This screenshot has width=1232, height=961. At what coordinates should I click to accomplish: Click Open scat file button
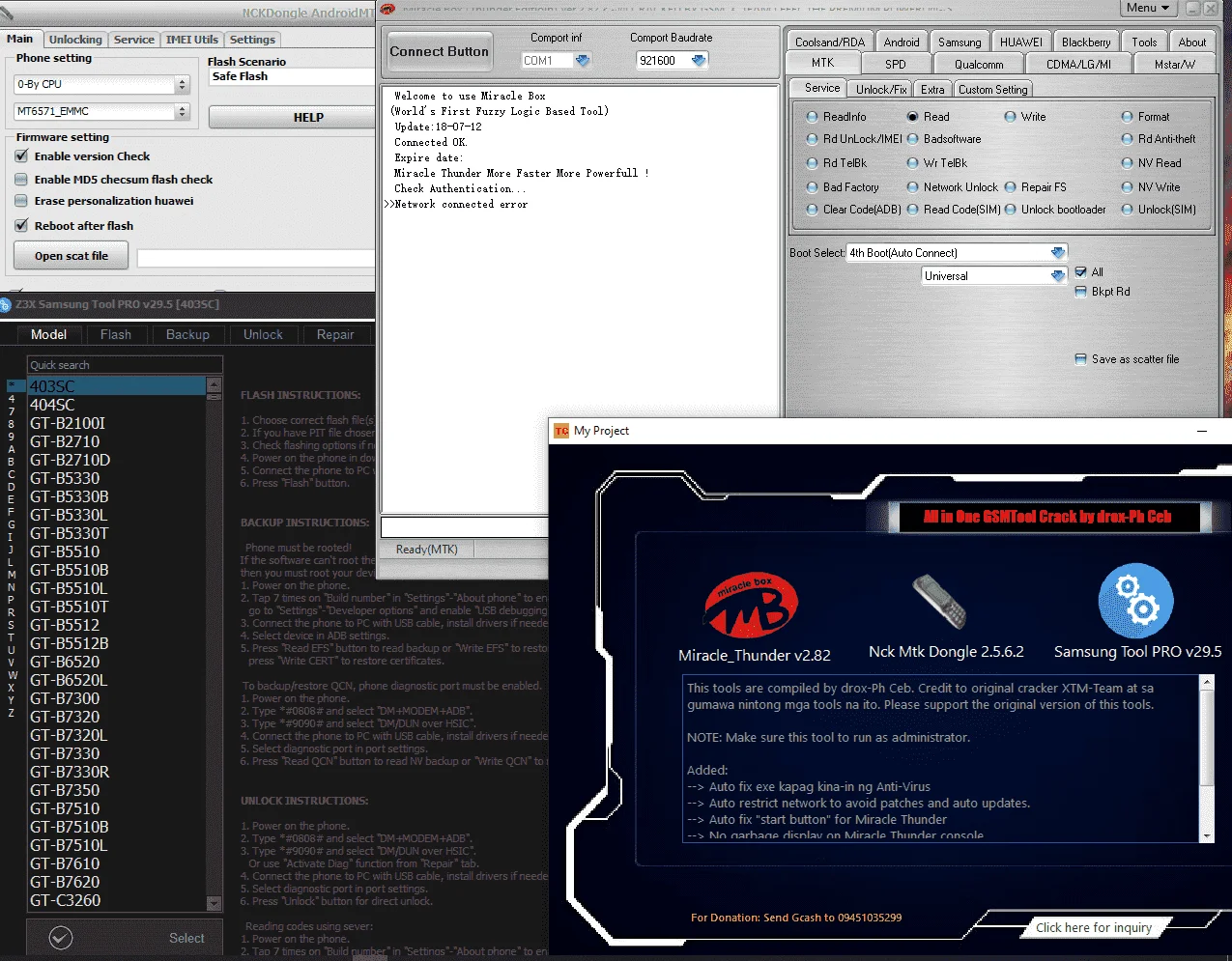tap(72, 256)
